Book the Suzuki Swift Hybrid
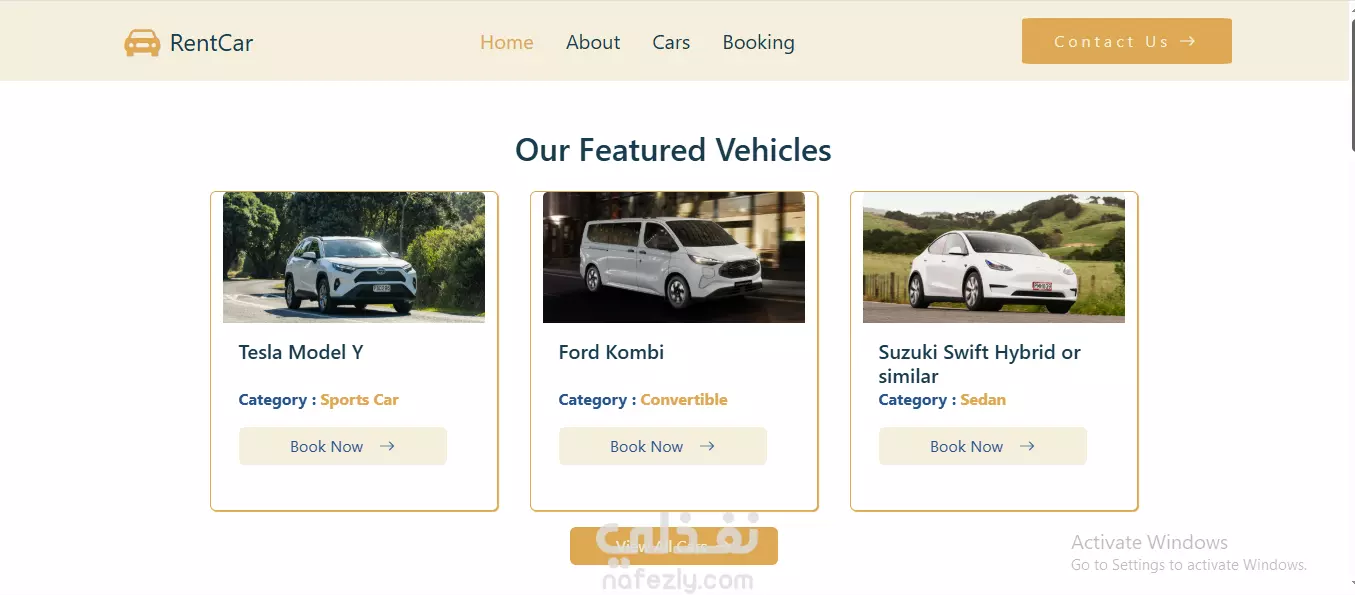 click(983, 446)
